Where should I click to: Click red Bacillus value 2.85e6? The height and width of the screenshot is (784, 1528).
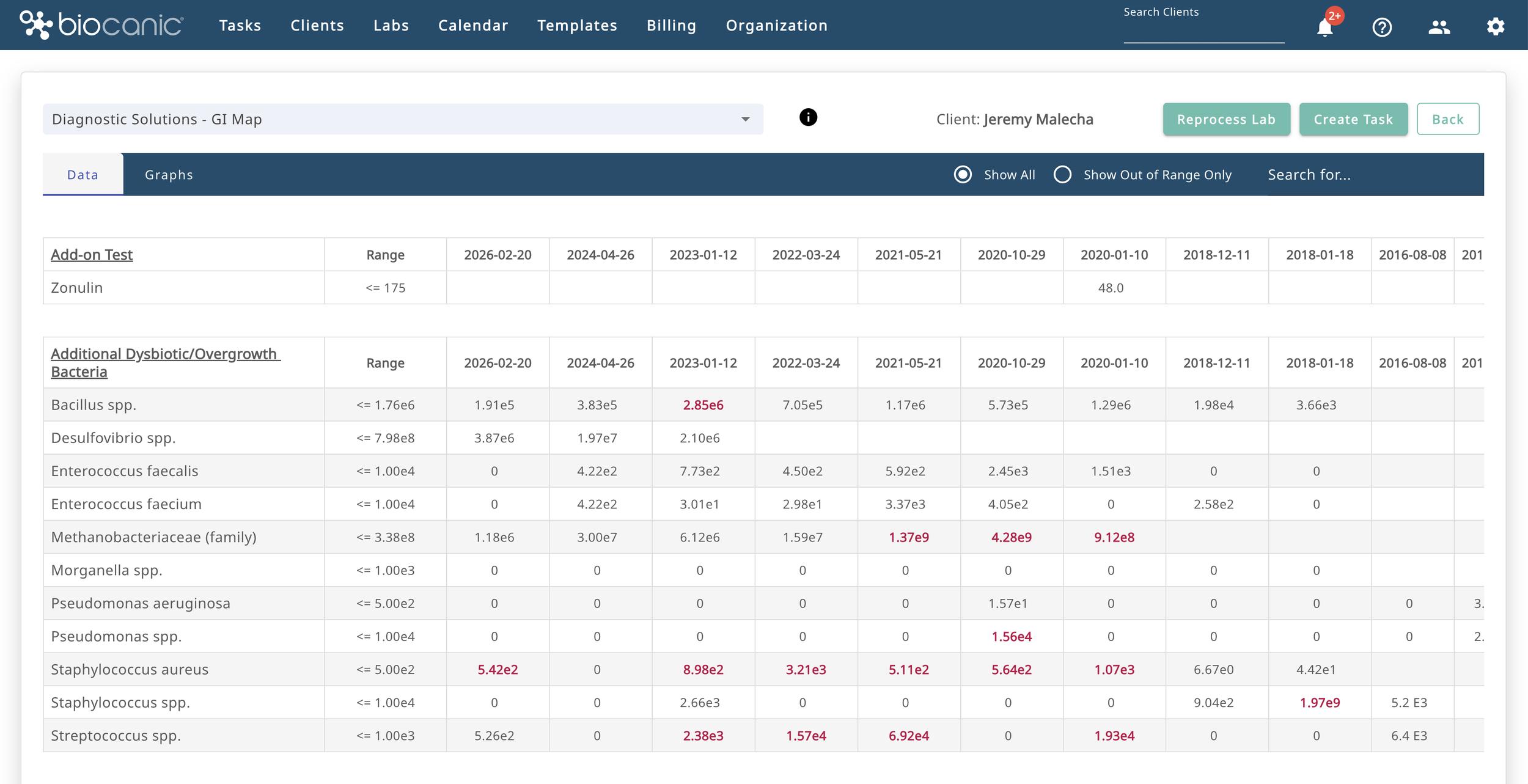[703, 405]
